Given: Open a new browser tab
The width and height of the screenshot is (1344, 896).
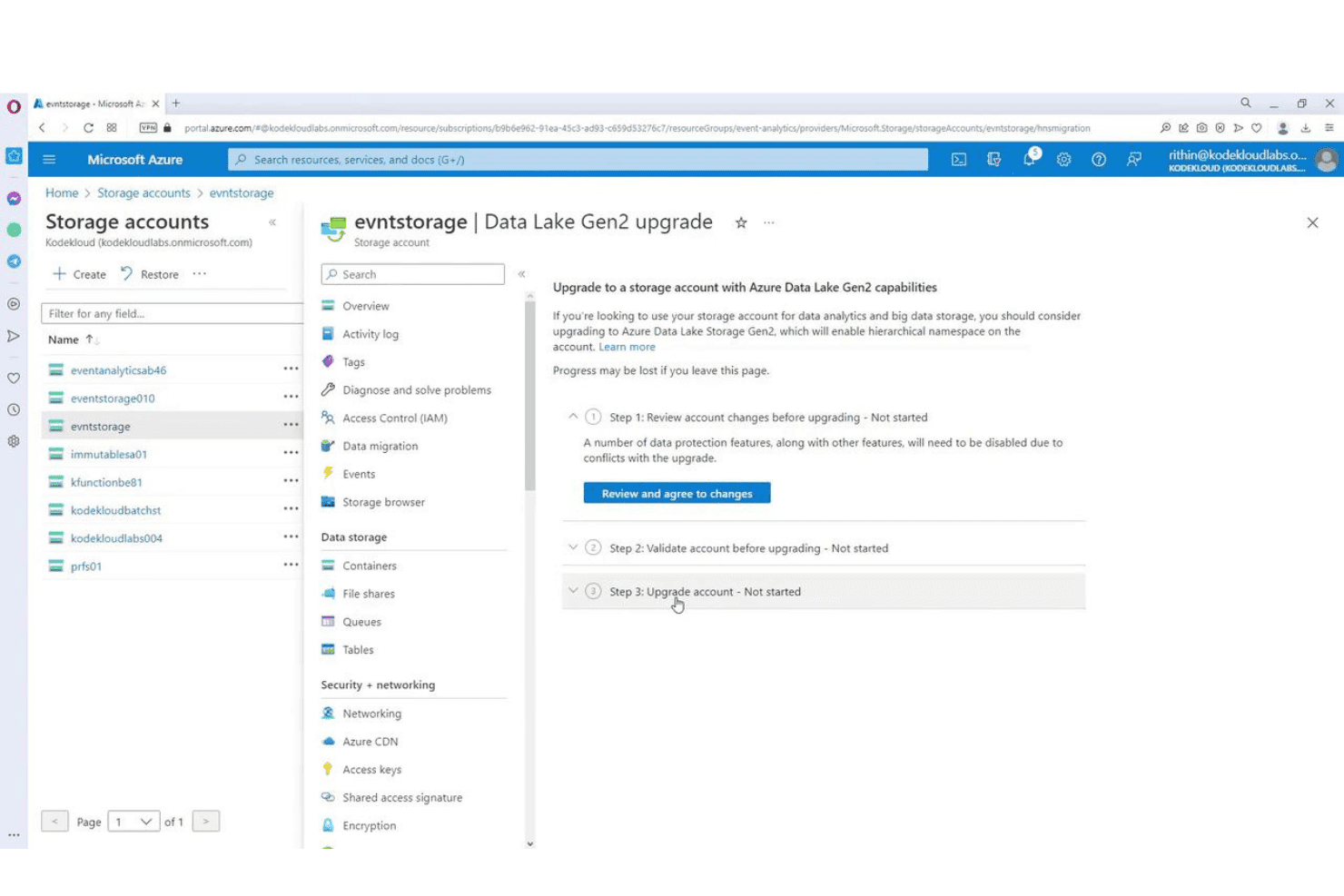Looking at the screenshot, I should 176,103.
